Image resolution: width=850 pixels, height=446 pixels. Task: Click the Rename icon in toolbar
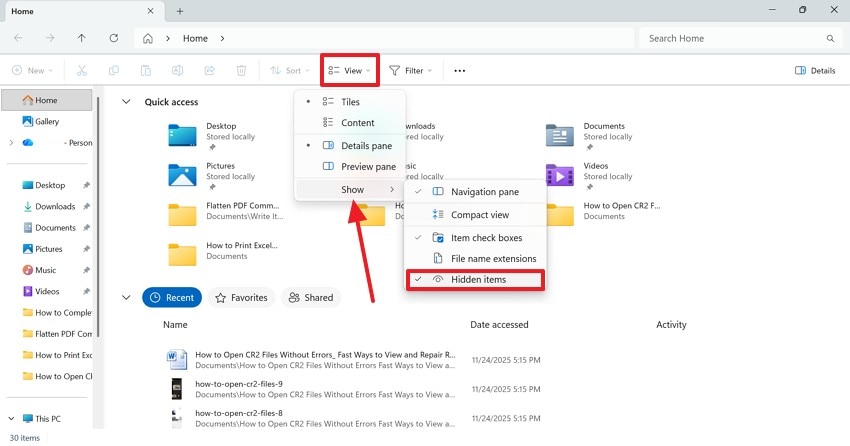pos(177,70)
